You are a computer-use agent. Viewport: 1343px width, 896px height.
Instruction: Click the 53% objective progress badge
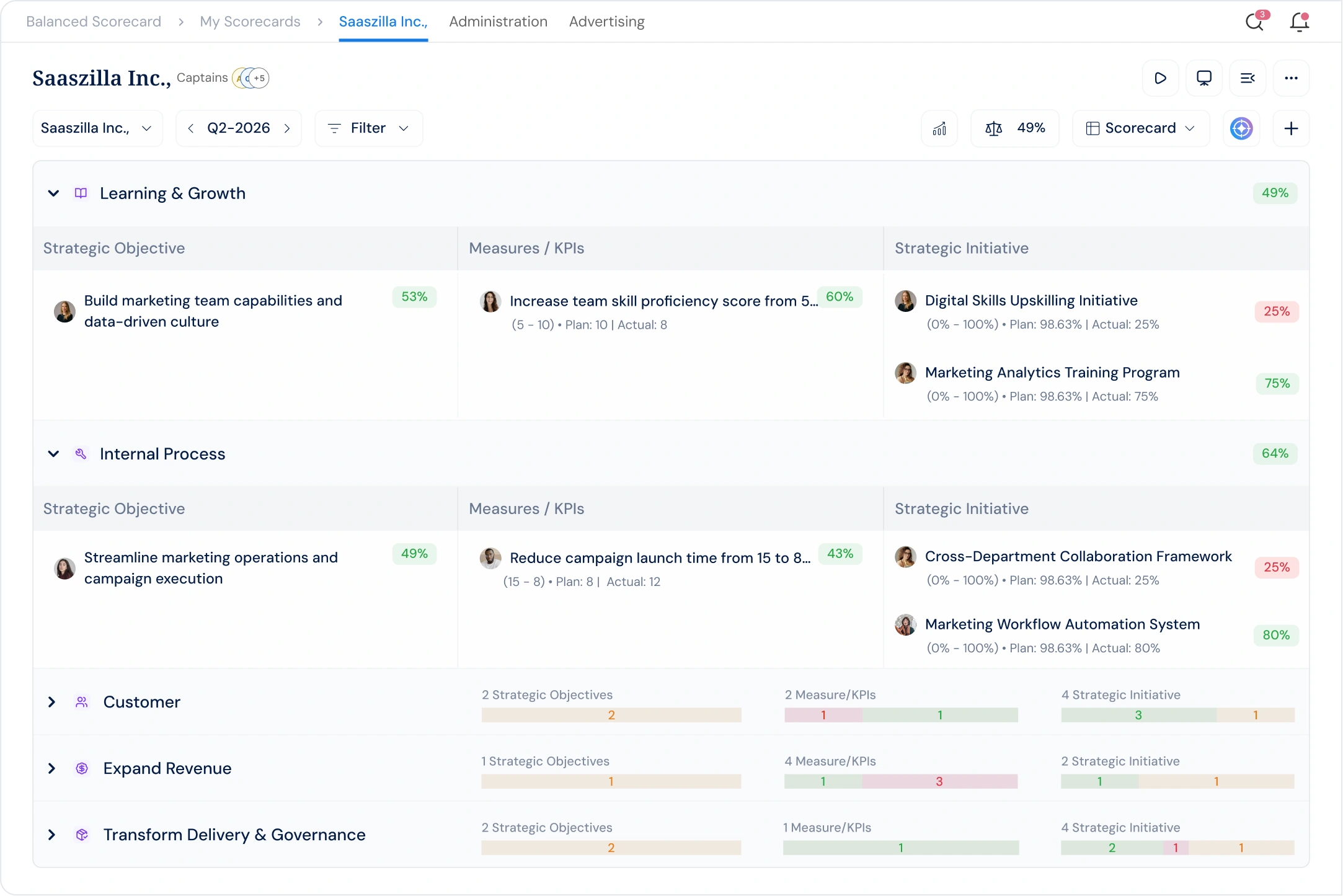pos(414,297)
